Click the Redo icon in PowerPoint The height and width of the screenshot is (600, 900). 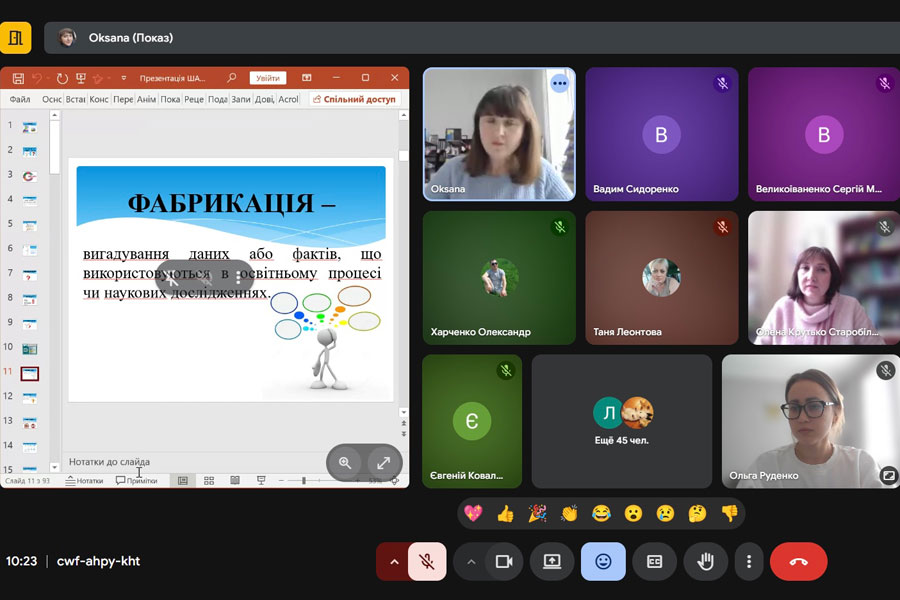coord(62,78)
